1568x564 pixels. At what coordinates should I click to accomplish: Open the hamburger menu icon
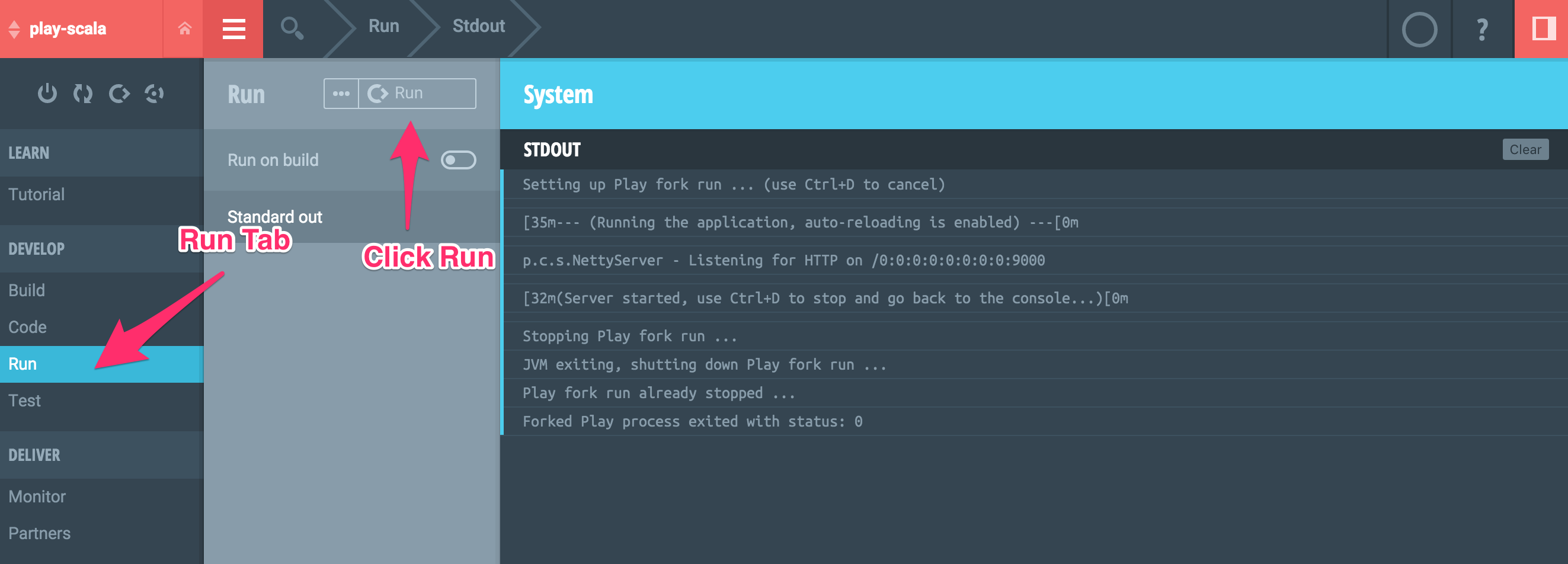(x=233, y=28)
